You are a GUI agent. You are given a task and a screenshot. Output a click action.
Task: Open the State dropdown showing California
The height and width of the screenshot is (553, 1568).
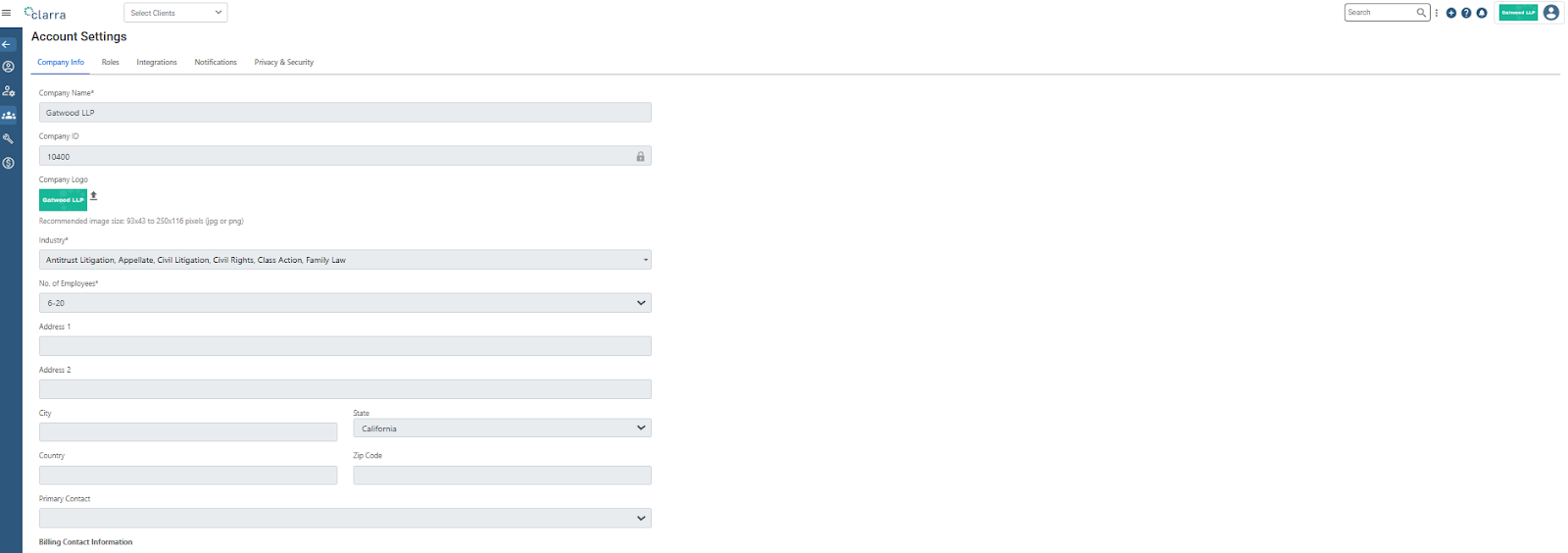502,428
